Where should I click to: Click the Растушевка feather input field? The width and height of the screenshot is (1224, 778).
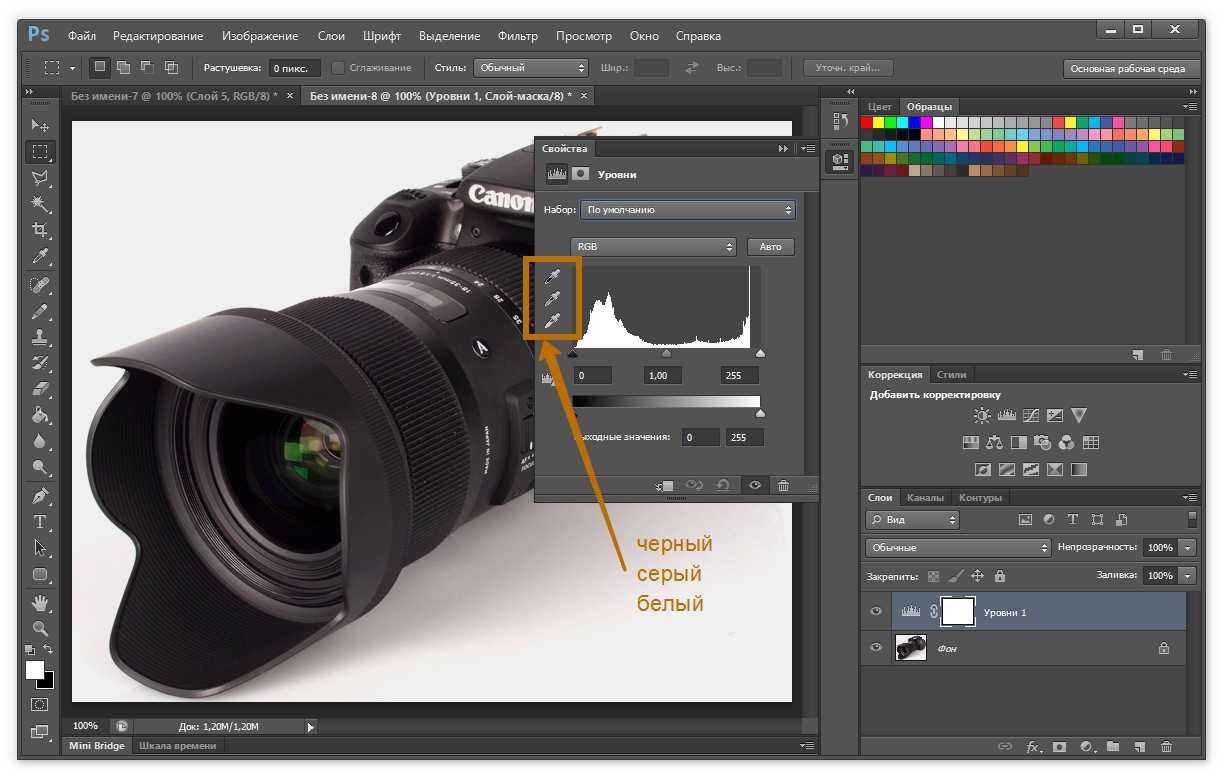295,68
